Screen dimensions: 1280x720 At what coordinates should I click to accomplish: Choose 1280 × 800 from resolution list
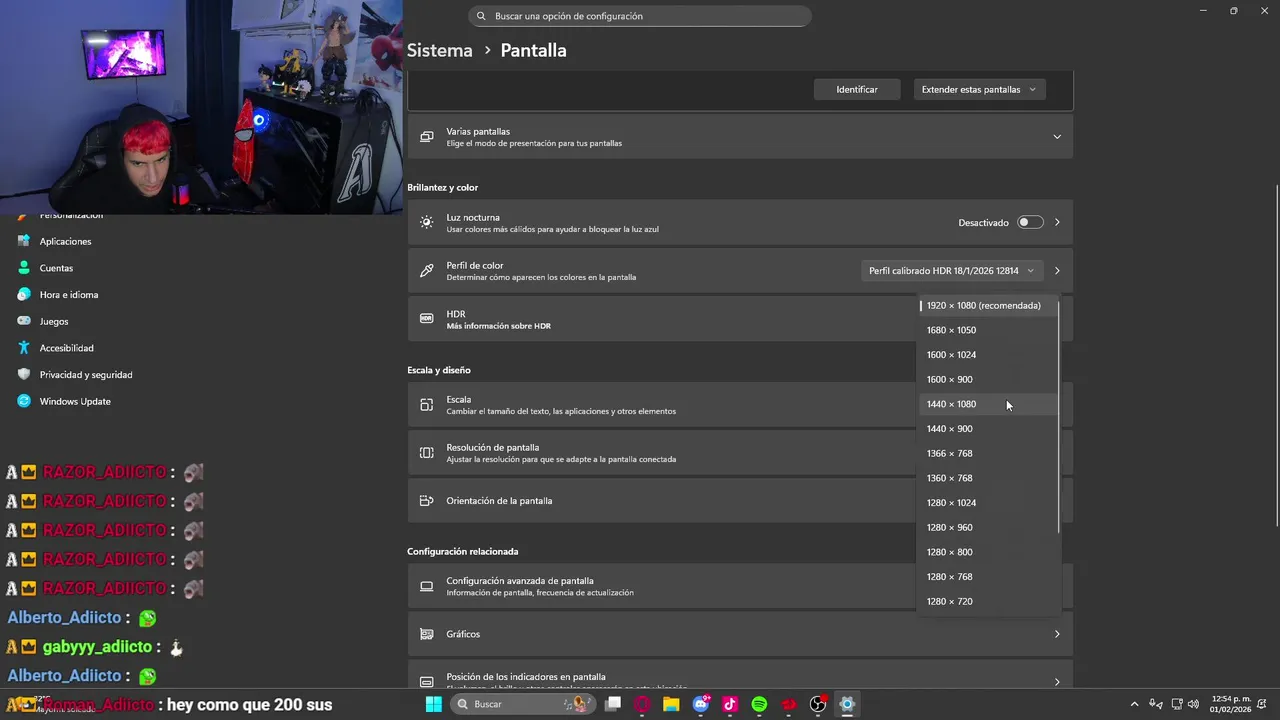(x=987, y=552)
